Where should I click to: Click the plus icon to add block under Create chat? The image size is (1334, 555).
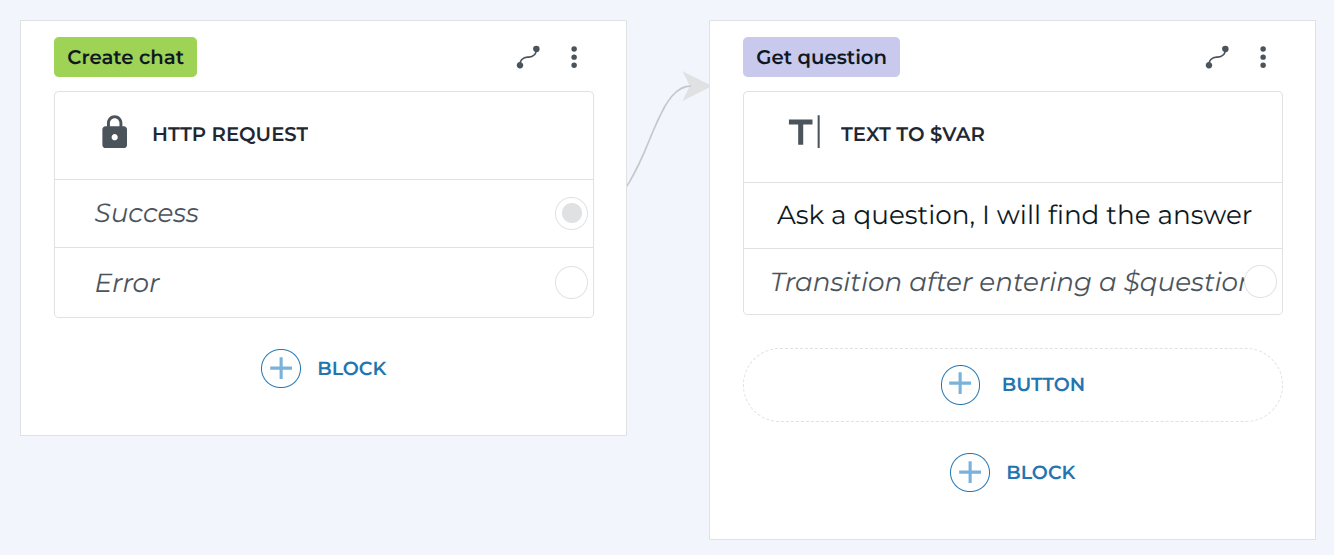[x=281, y=368]
